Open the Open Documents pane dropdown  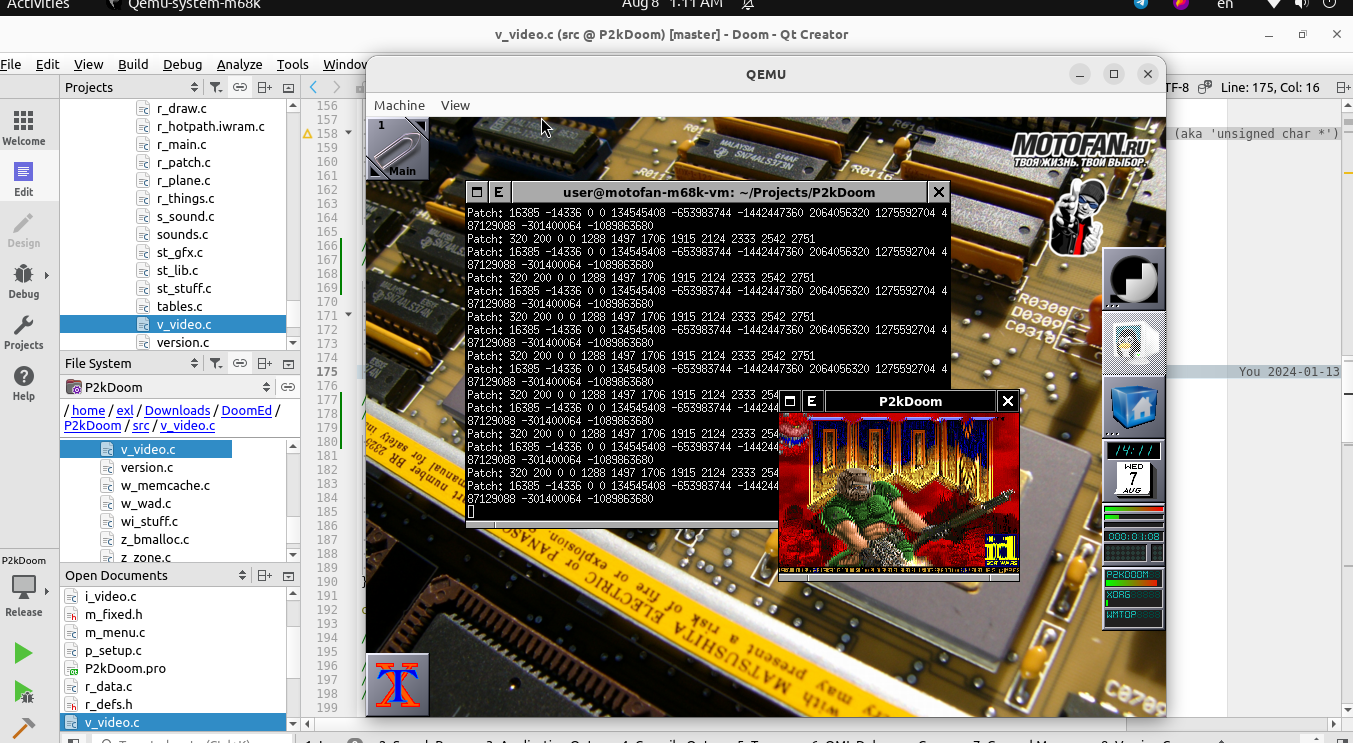pyautogui.click(x=155, y=575)
